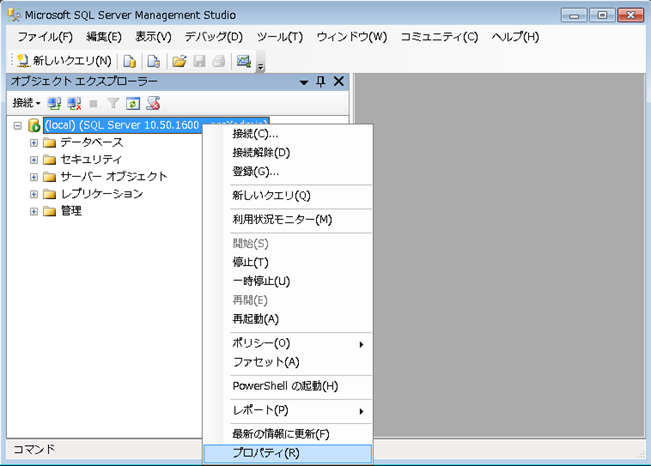Expand the 管理 folder
Screen dimensions: 651x466
[34, 211]
